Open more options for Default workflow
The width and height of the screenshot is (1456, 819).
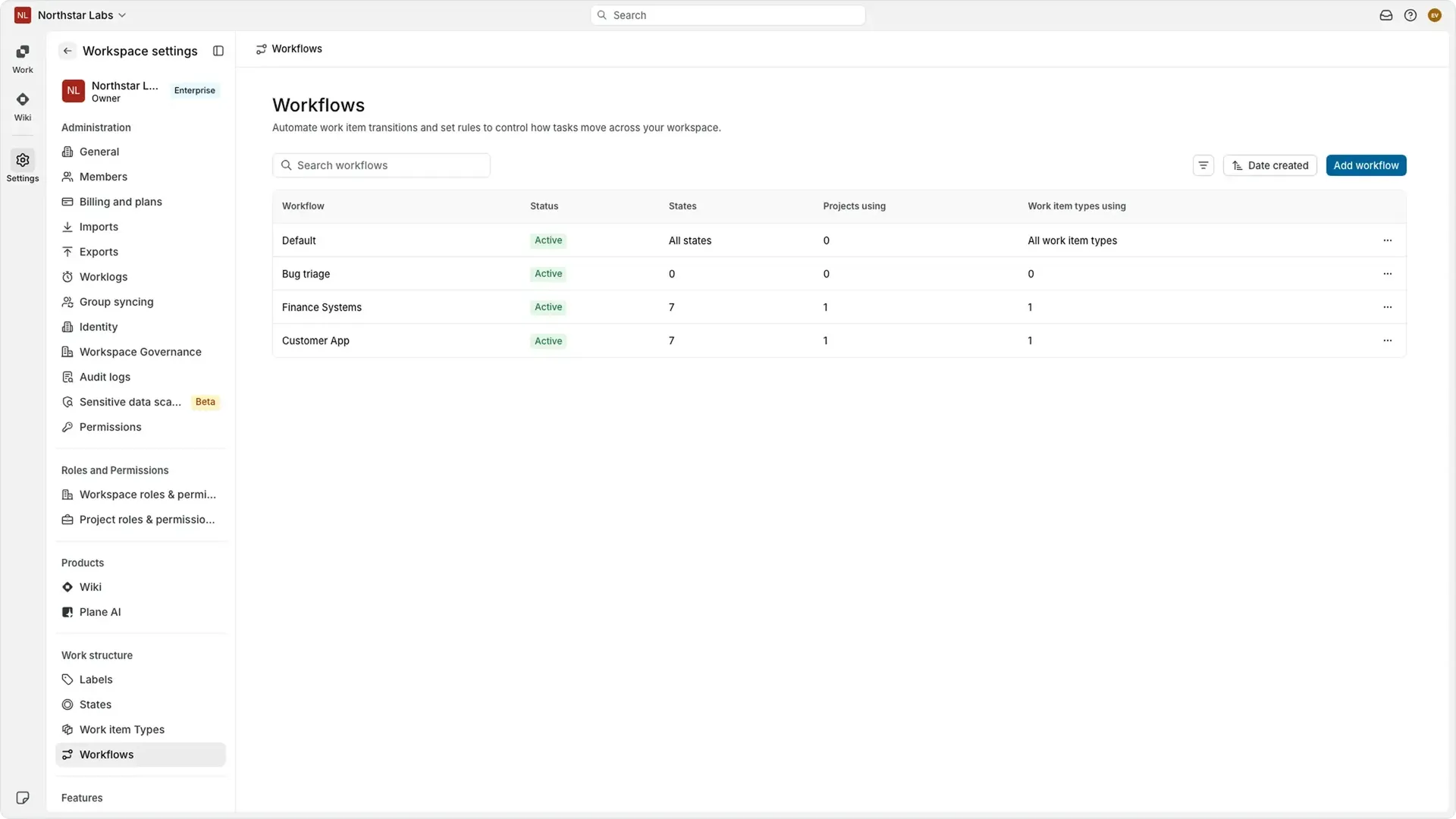[x=1388, y=240]
